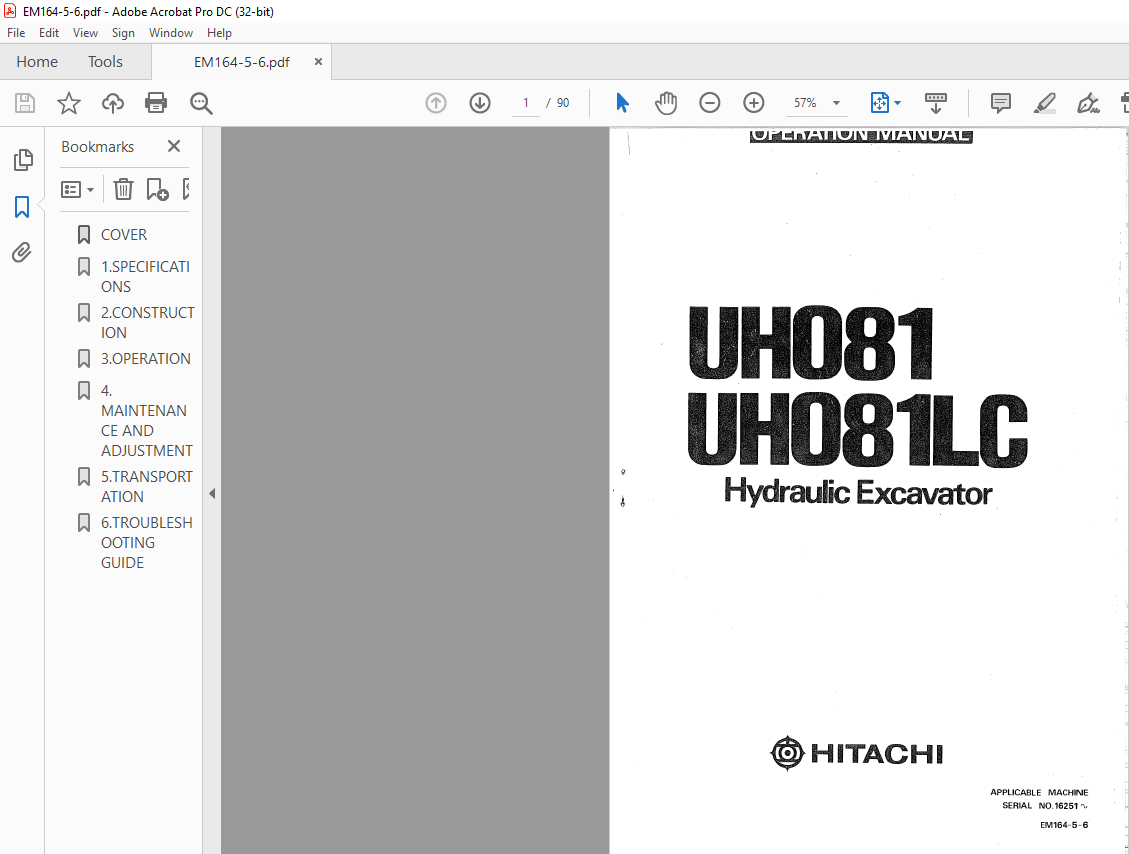Click the page number input field

pos(526,103)
